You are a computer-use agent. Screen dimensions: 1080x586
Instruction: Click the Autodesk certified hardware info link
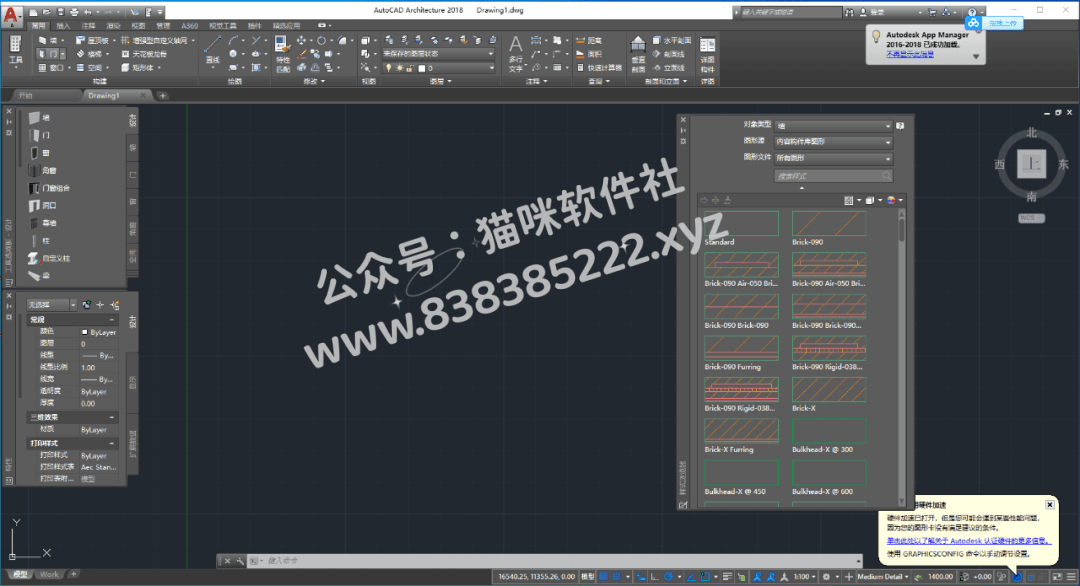pos(968,541)
